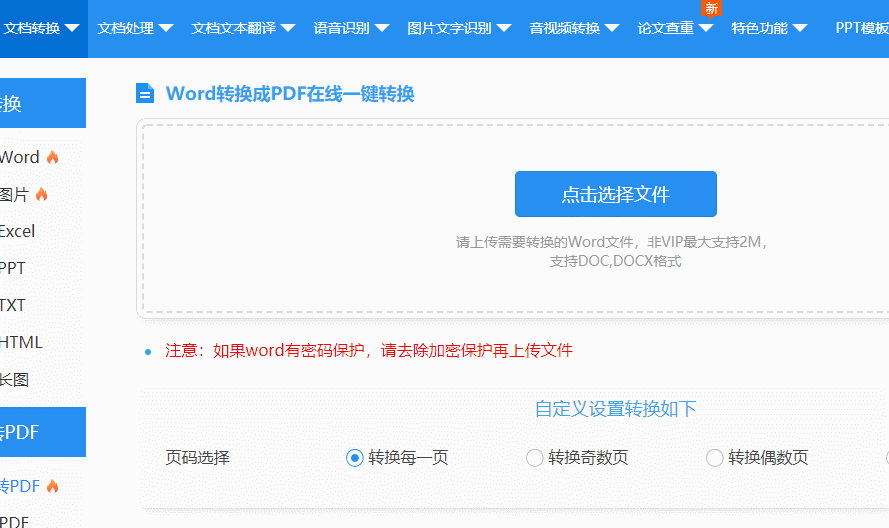Open the highlighted 转PDF sidebar link
Viewport: 889px width, 528px height.
click(20, 486)
